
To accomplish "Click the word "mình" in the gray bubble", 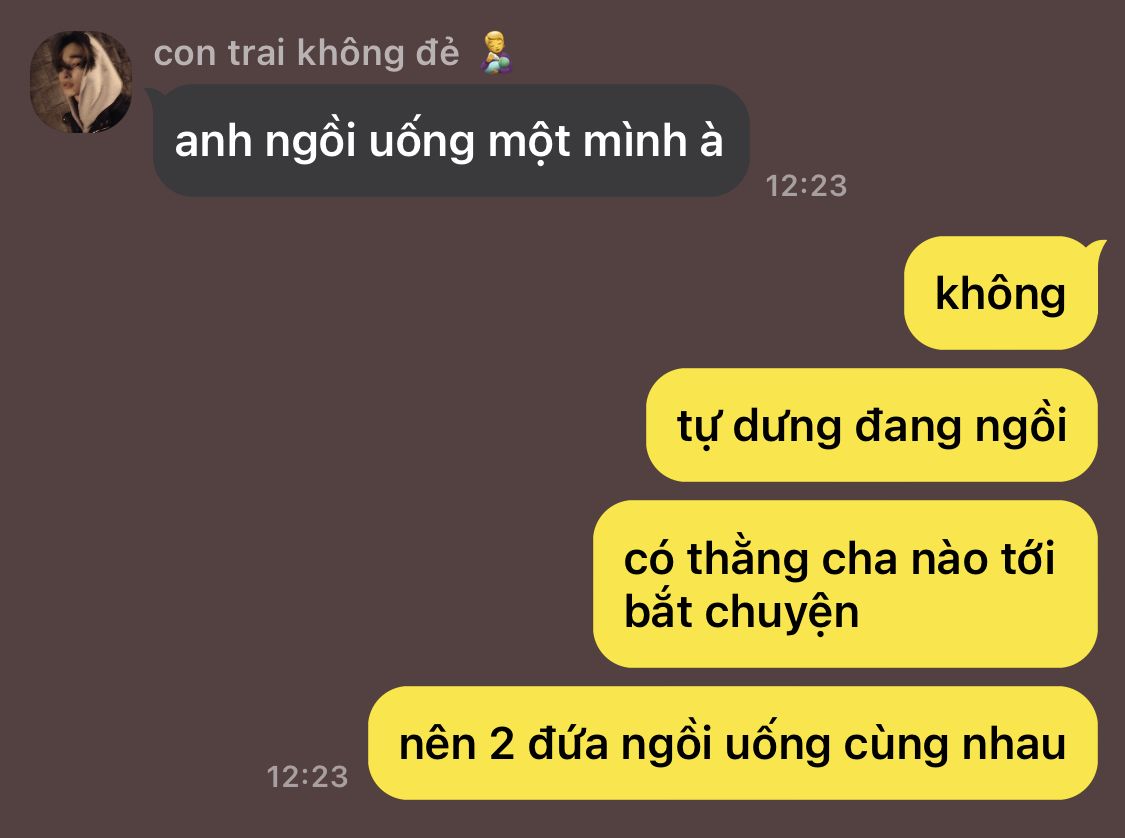I will pos(635,140).
